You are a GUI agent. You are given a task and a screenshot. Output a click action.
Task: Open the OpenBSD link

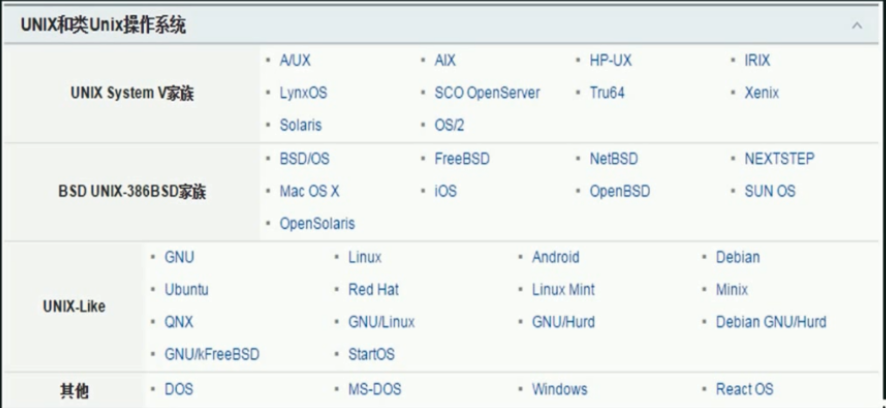pos(620,192)
